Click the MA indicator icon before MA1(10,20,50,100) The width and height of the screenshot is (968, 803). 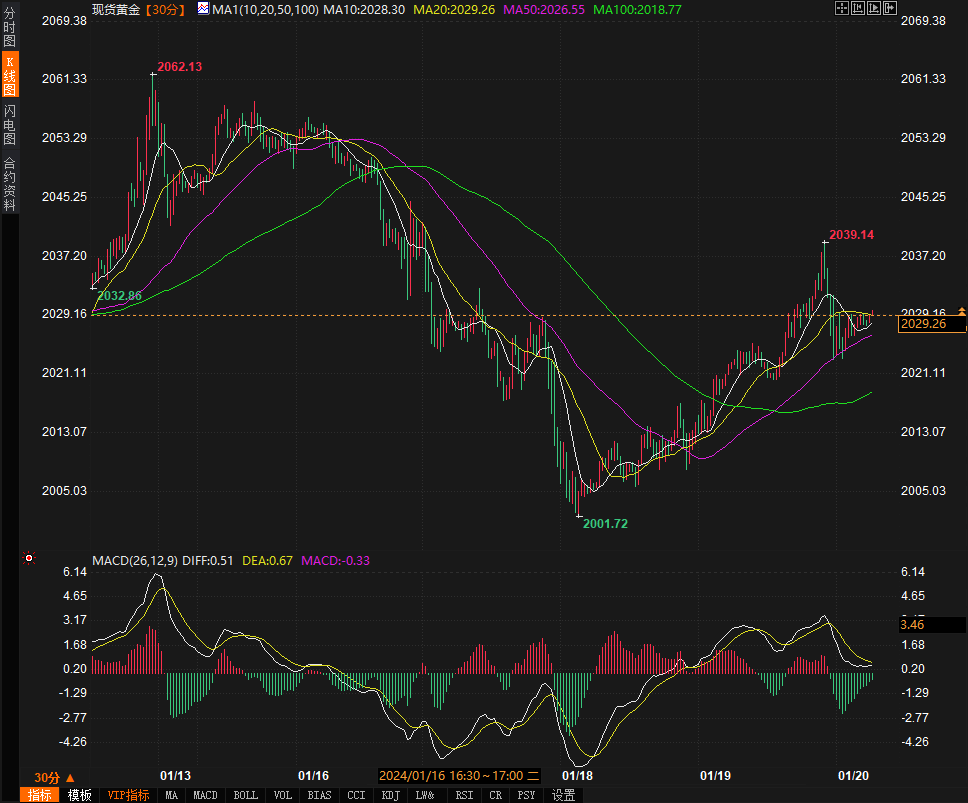pos(203,9)
